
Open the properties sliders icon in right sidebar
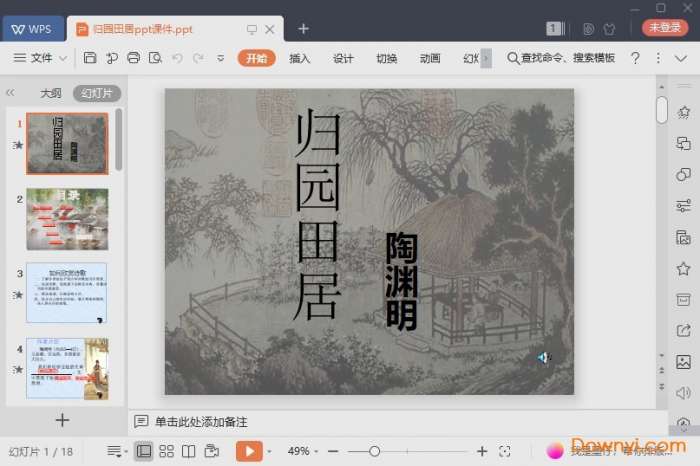(683, 206)
